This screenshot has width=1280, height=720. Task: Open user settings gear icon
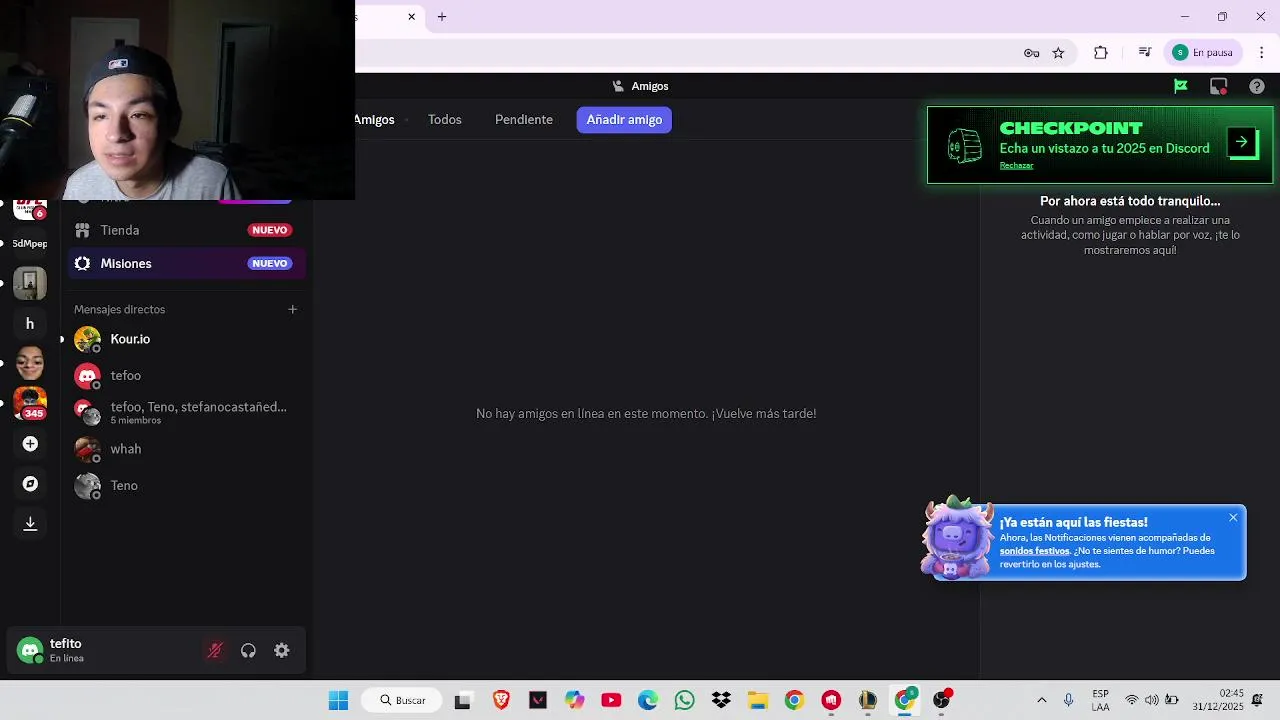point(282,651)
